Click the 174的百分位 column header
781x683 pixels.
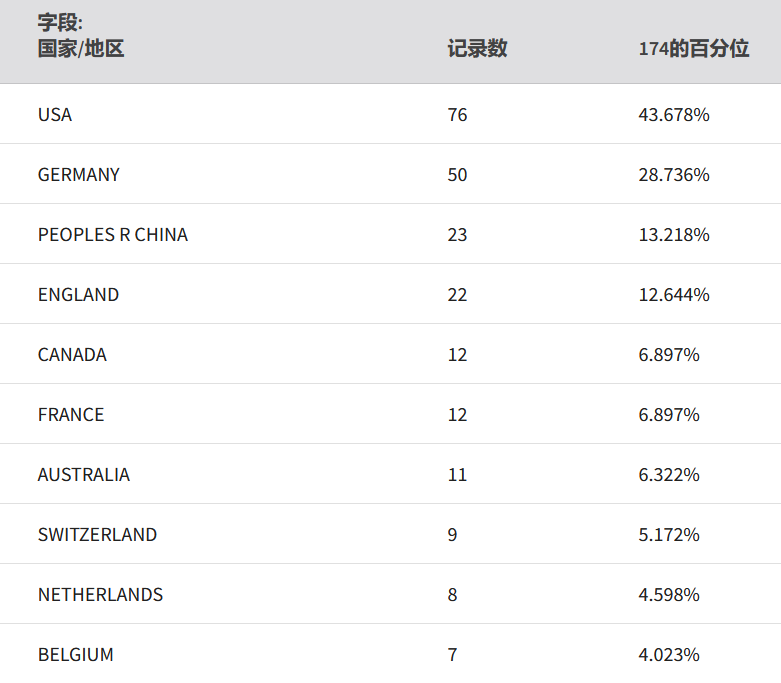coord(693,49)
